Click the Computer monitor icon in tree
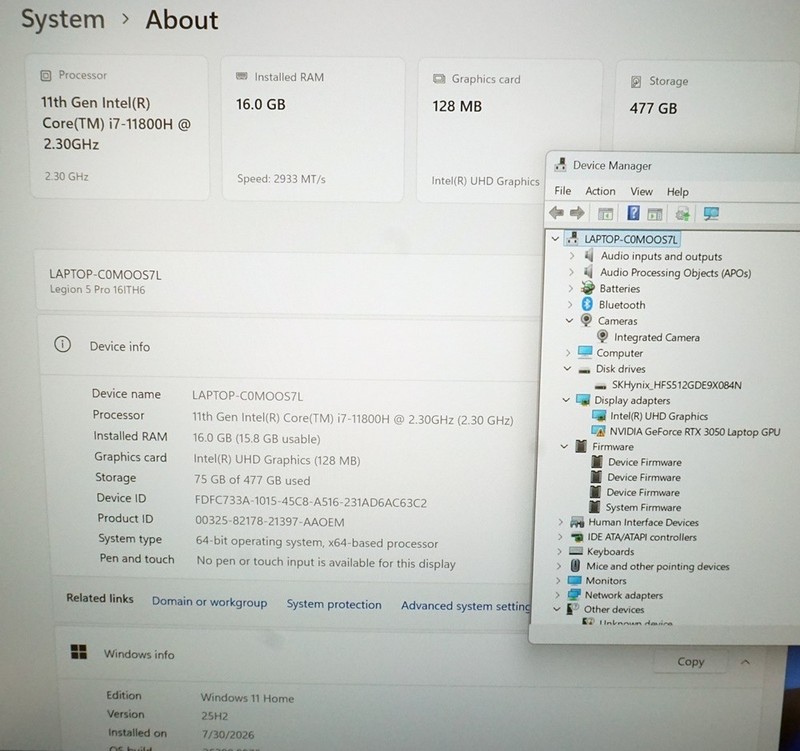Screen dimensions: 800x751 585,352
